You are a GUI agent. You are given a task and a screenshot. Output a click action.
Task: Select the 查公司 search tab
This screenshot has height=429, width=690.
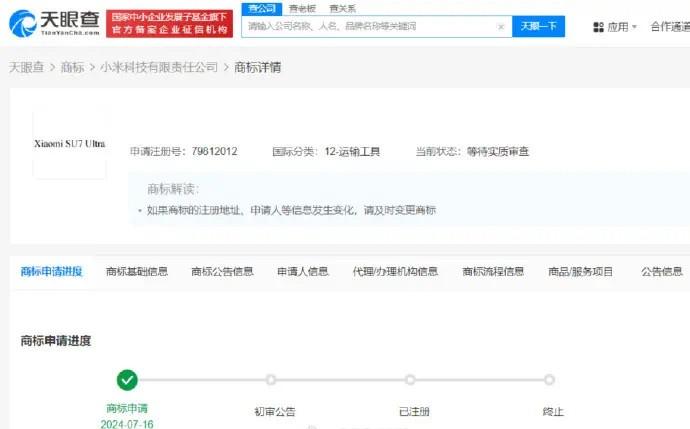pos(262,8)
